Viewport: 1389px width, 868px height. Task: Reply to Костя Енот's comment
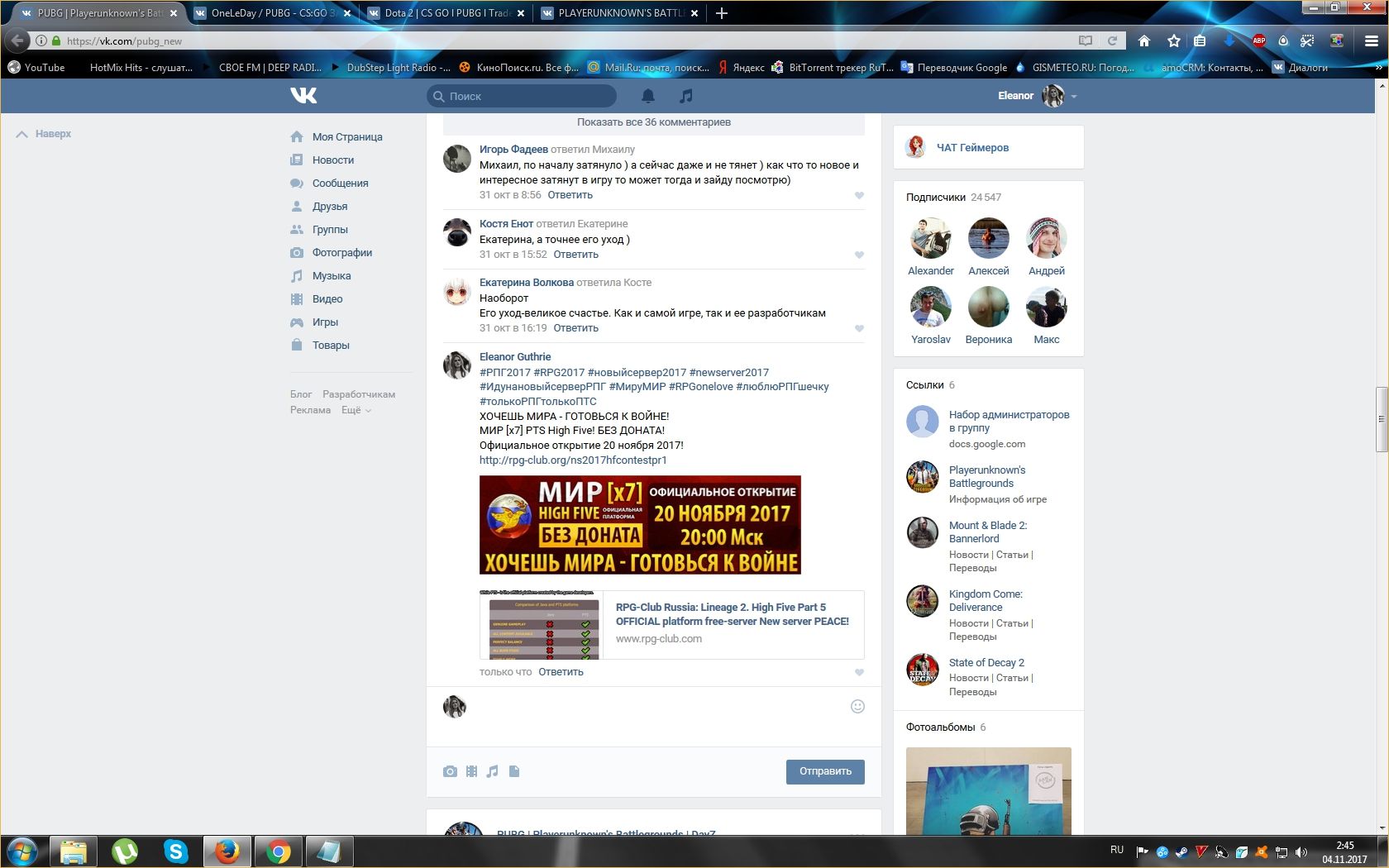(x=575, y=255)
